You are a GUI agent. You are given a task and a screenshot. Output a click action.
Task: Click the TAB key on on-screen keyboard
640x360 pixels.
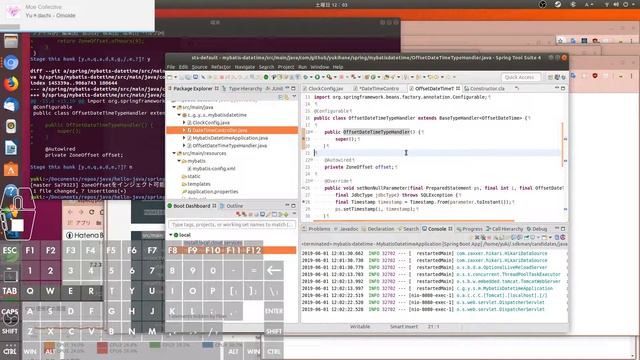coord(10,291)
